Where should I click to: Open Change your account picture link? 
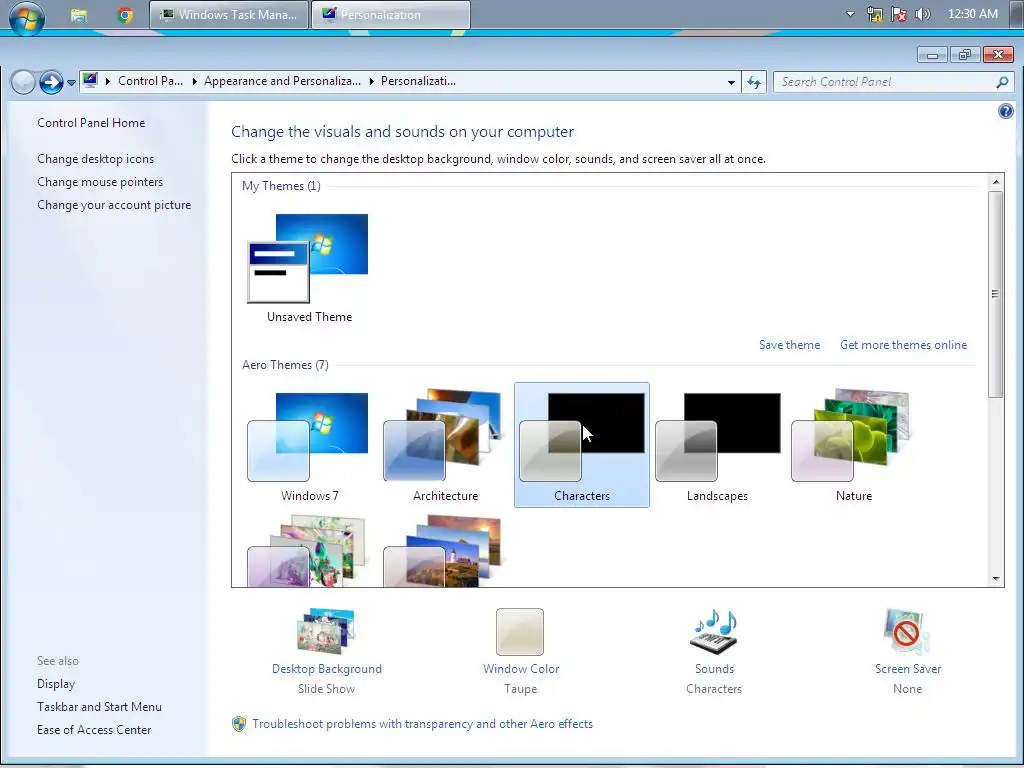point(114,204)
